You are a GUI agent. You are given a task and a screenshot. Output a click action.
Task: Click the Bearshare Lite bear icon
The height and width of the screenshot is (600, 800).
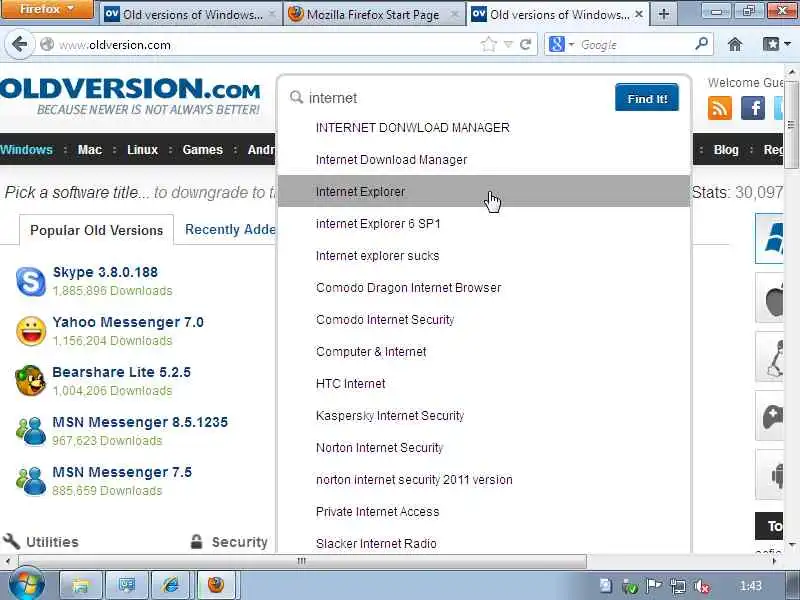click(31, 381)
